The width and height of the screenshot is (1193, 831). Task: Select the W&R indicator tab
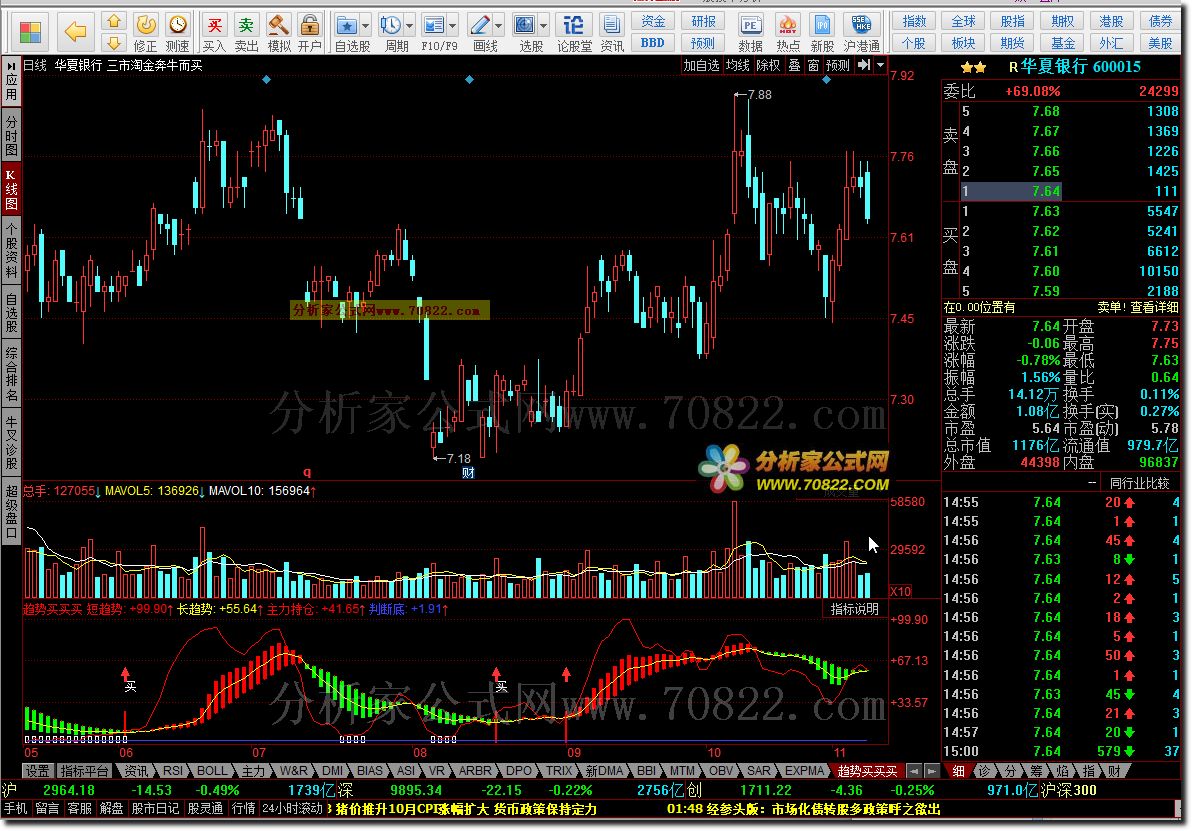tap(294, 771)
